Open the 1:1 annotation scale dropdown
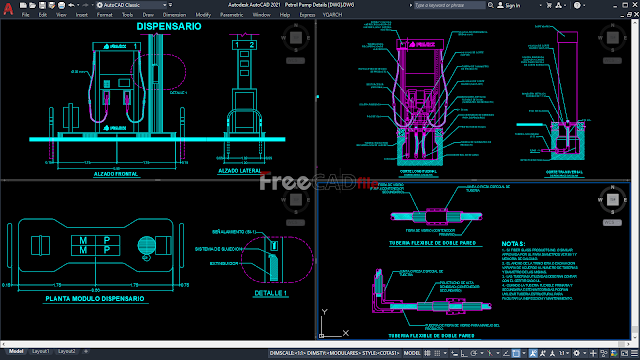The image size is (640, 360). [x=564, y=353]
